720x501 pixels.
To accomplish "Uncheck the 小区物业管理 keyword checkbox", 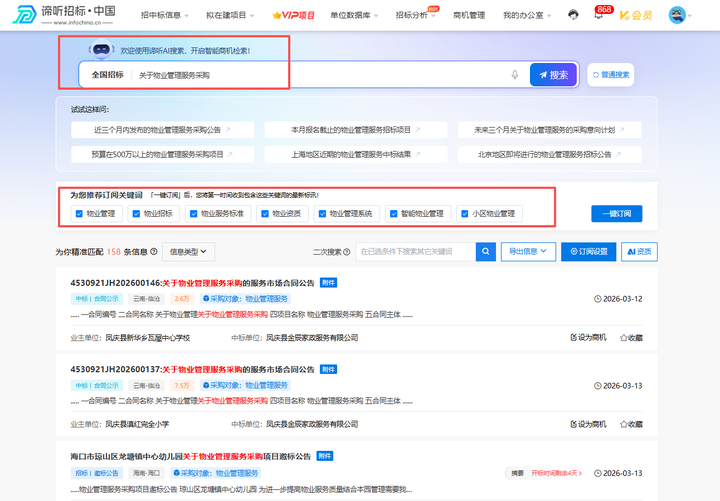I will tap(465, 214).
